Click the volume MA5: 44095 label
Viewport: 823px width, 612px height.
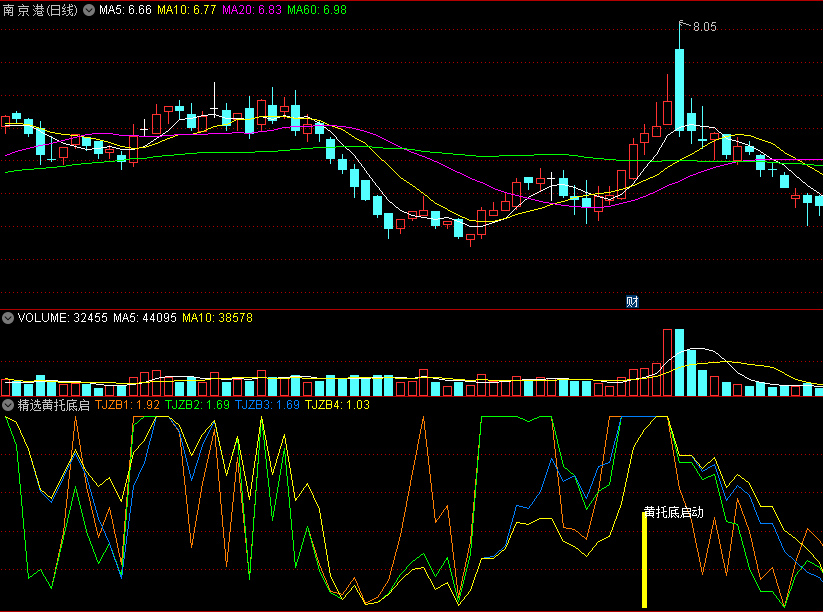pos(145,318)
